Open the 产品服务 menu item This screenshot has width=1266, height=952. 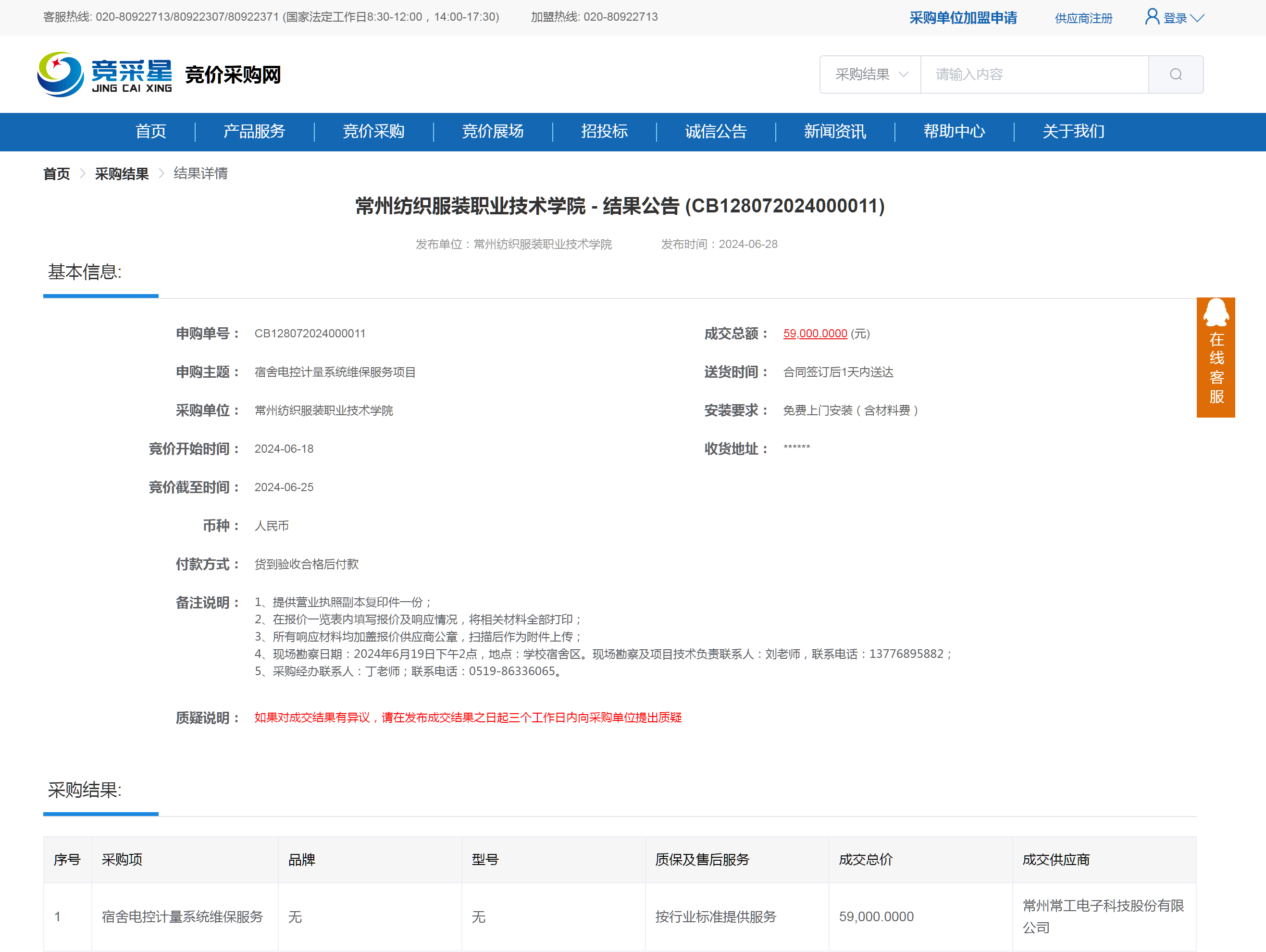(254, 132)
